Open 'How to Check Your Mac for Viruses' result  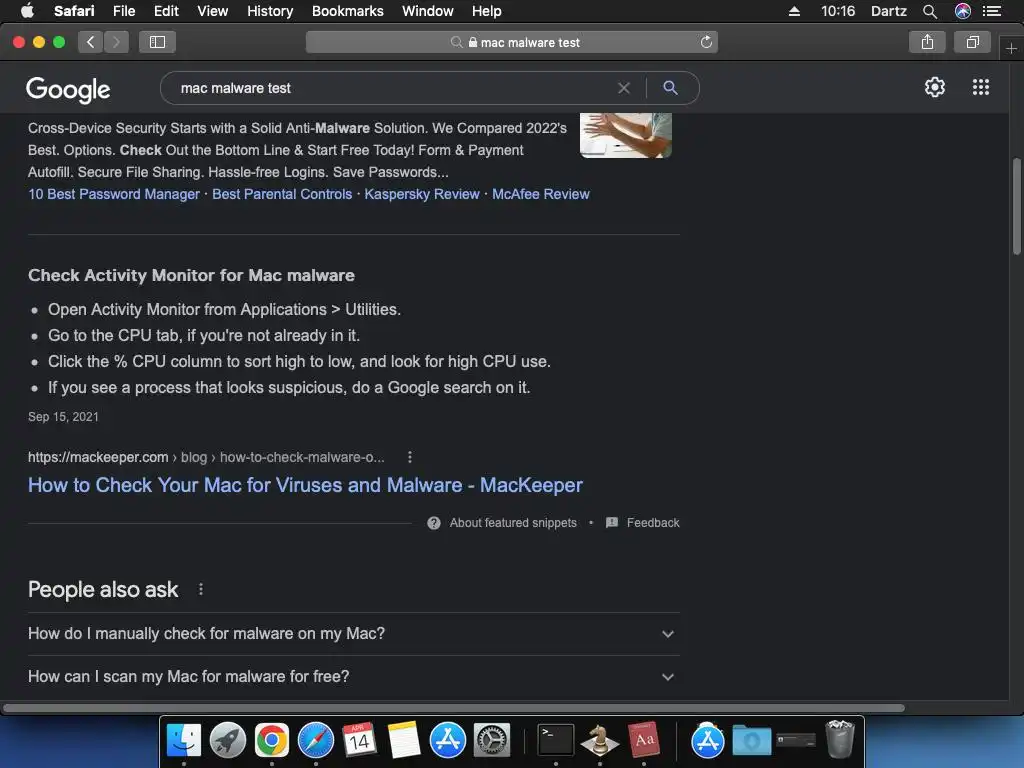pyautogui.click(x=305, y=485)
